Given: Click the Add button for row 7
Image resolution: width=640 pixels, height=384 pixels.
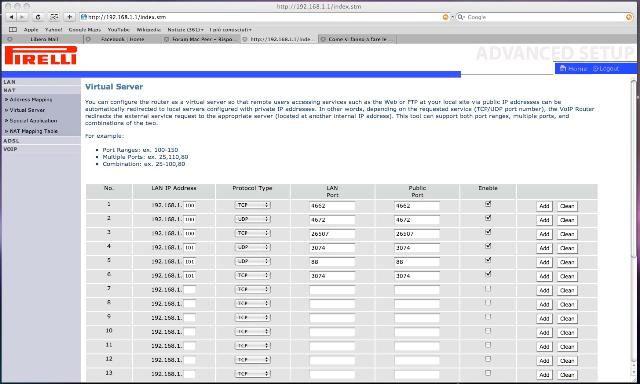Looking at the screenshot, I should point(544,291).
